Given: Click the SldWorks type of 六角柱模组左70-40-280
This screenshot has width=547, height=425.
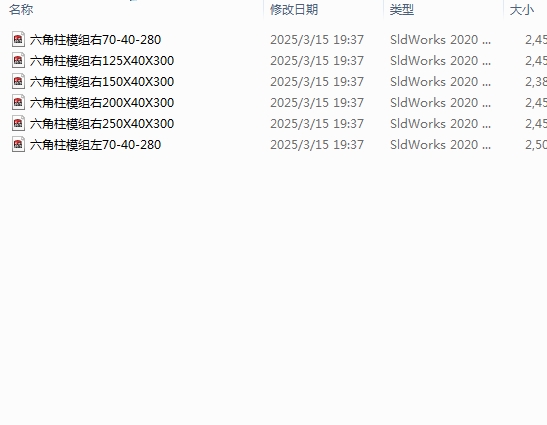Looking at the screenshot, I should point(440,144).
